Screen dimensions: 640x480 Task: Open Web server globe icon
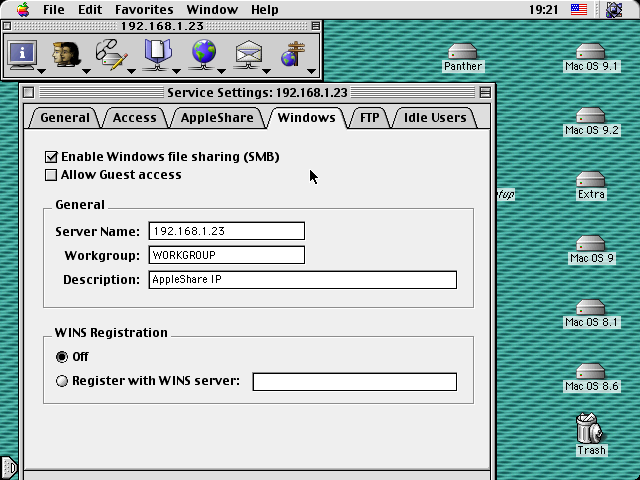204,54
